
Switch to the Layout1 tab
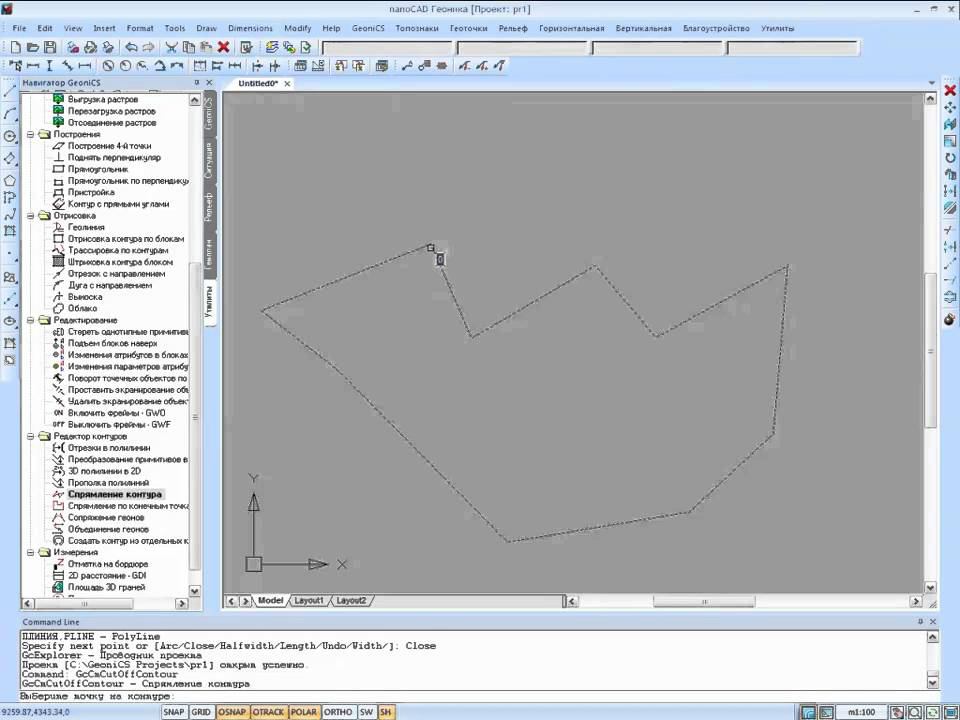[309, 601]
